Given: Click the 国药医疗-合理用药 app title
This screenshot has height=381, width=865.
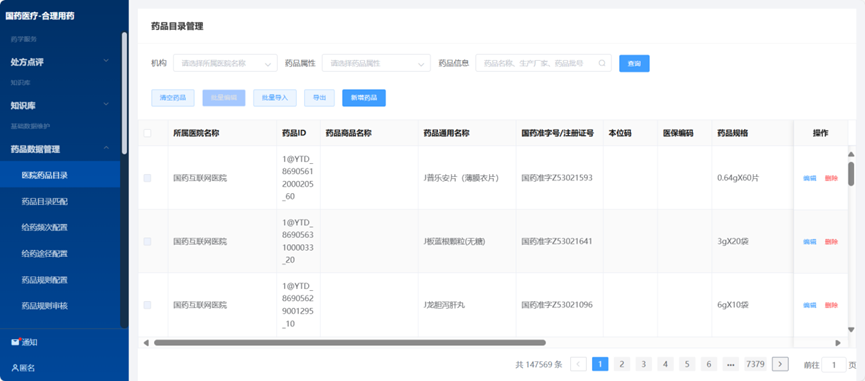Looking at the screenshot, I should click(x=40, y=16).
